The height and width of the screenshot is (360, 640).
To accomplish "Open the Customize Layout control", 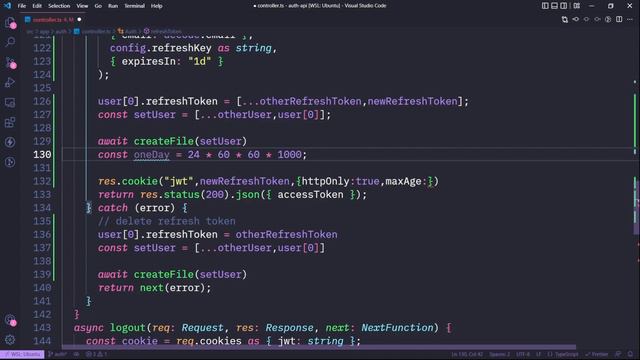I will pos(576,6).
